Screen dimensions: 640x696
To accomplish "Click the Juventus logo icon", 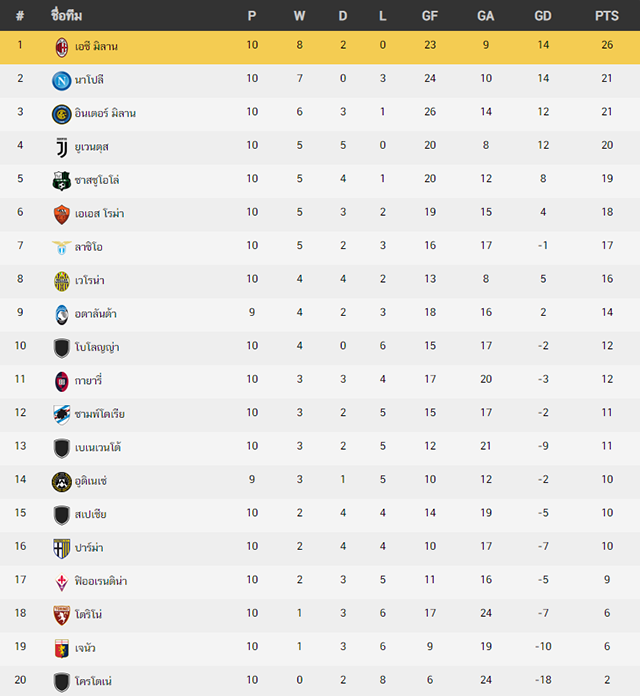I will click(x=62, y=148).
